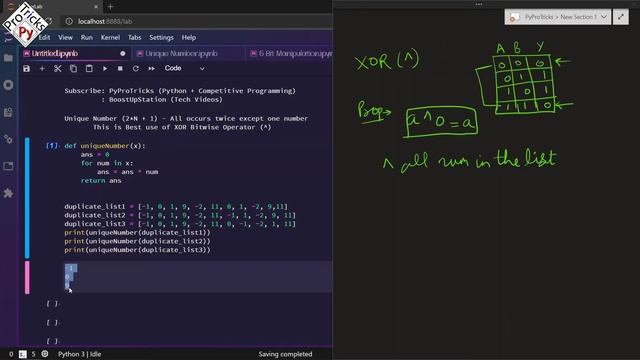This screenshot has width=640, height=360.
Task: Click the second empty code cell
Action: coord(198,322)
